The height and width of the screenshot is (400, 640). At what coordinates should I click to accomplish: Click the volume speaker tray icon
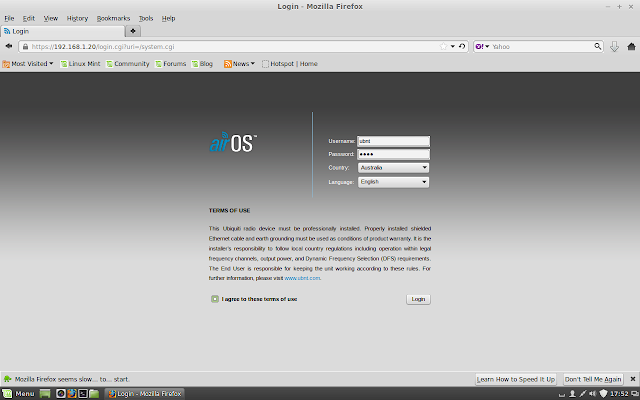[x=593, y=394]
